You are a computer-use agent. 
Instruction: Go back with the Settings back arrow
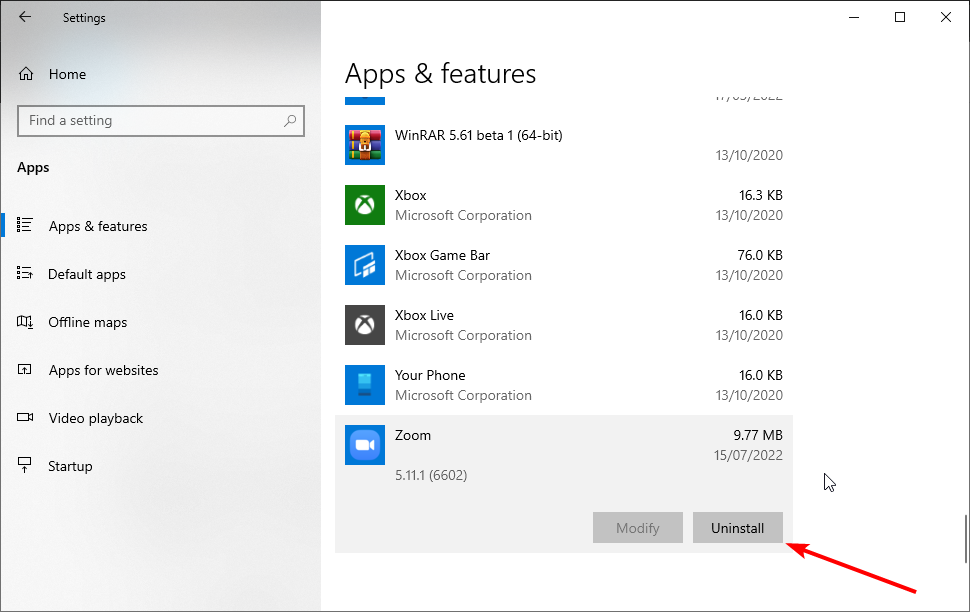(x=25, y=17)
